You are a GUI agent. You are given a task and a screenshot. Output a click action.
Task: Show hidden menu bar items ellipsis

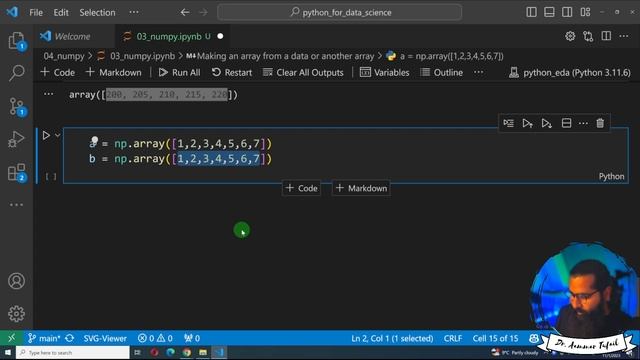(134, 13)
